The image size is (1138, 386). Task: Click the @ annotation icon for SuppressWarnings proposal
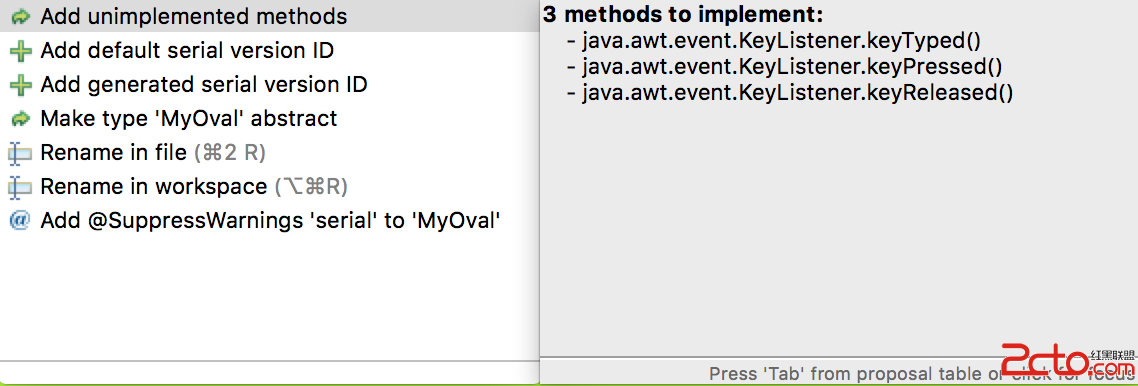click(x=20, y=221)
